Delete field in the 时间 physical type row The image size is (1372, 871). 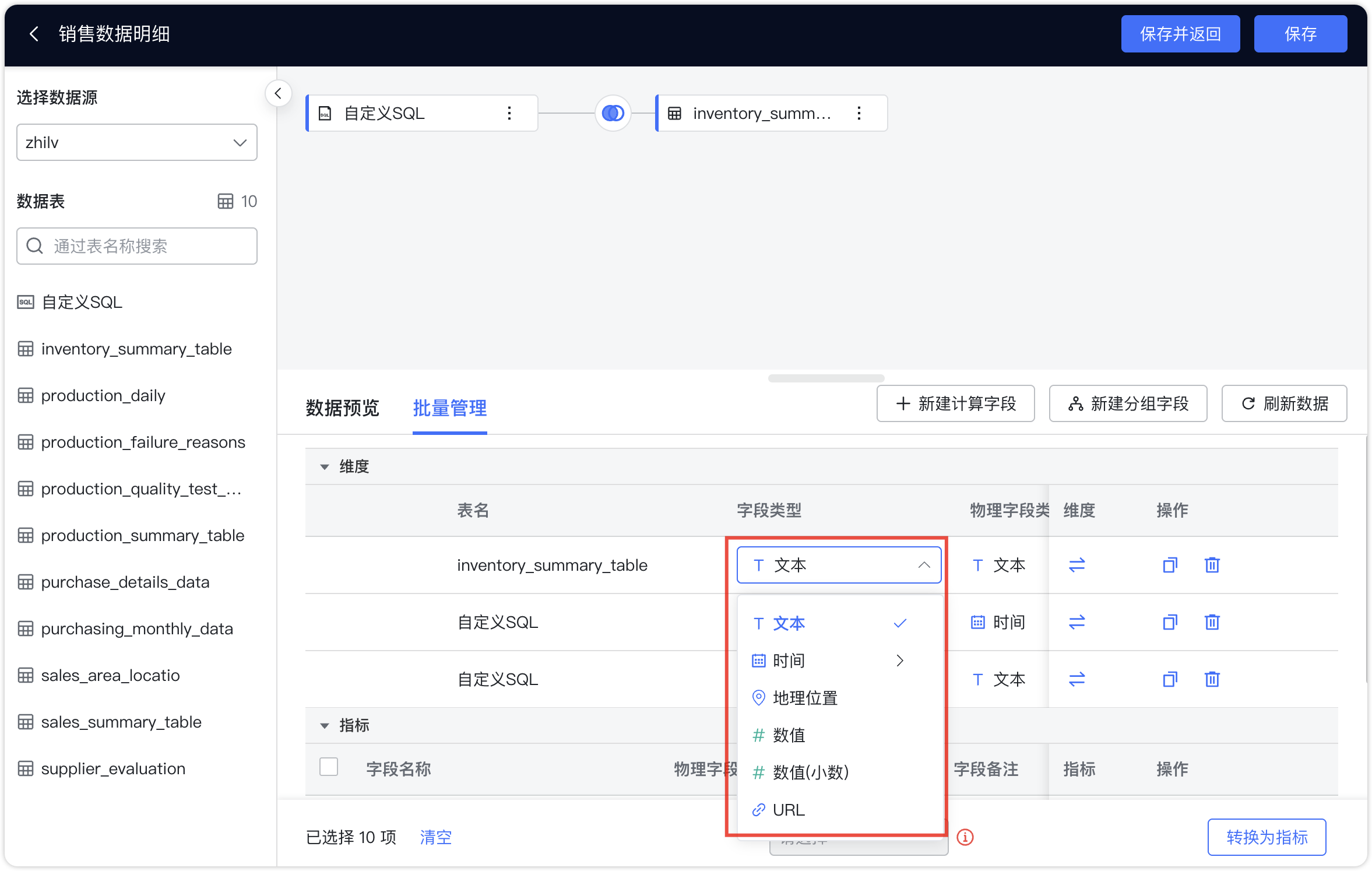pos(1212,621)
